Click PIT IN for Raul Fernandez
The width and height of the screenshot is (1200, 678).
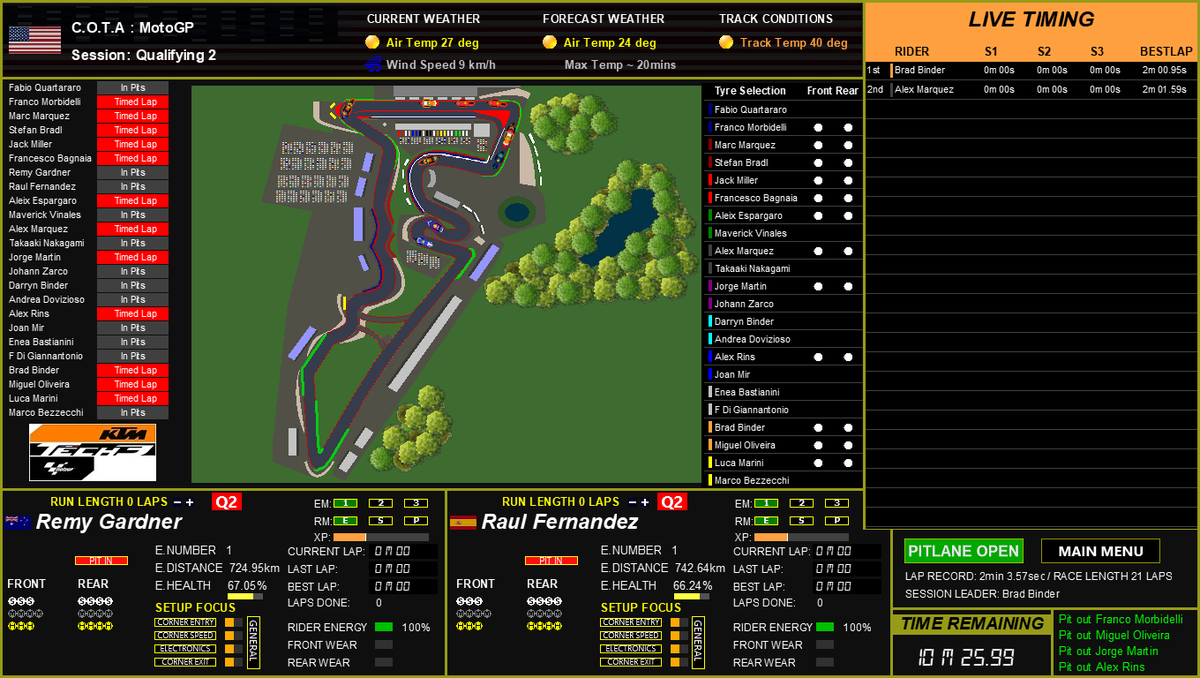(x=551, y=560)
